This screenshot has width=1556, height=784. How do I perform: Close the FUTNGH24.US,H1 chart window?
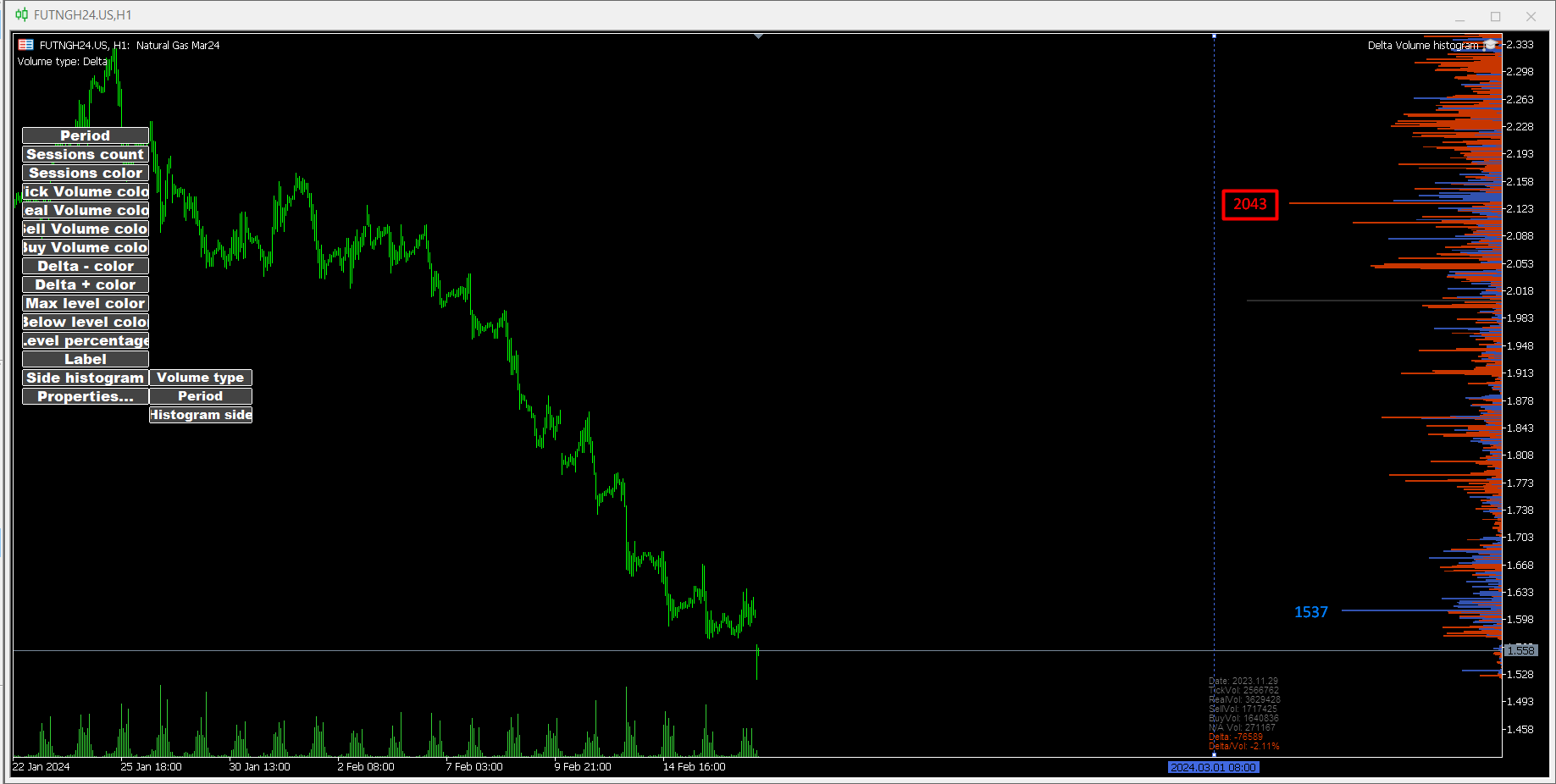(x=1531, y=15)
